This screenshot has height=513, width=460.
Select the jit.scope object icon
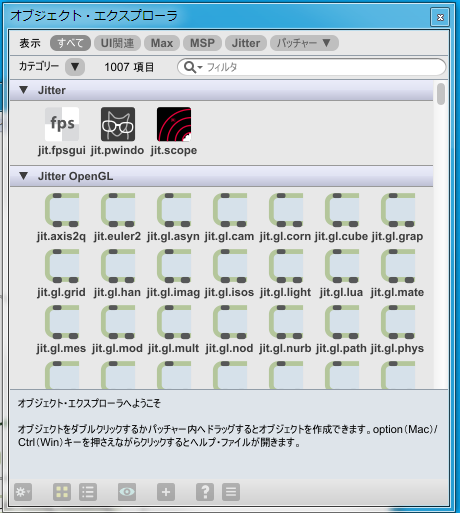click(x=174, y=124)
